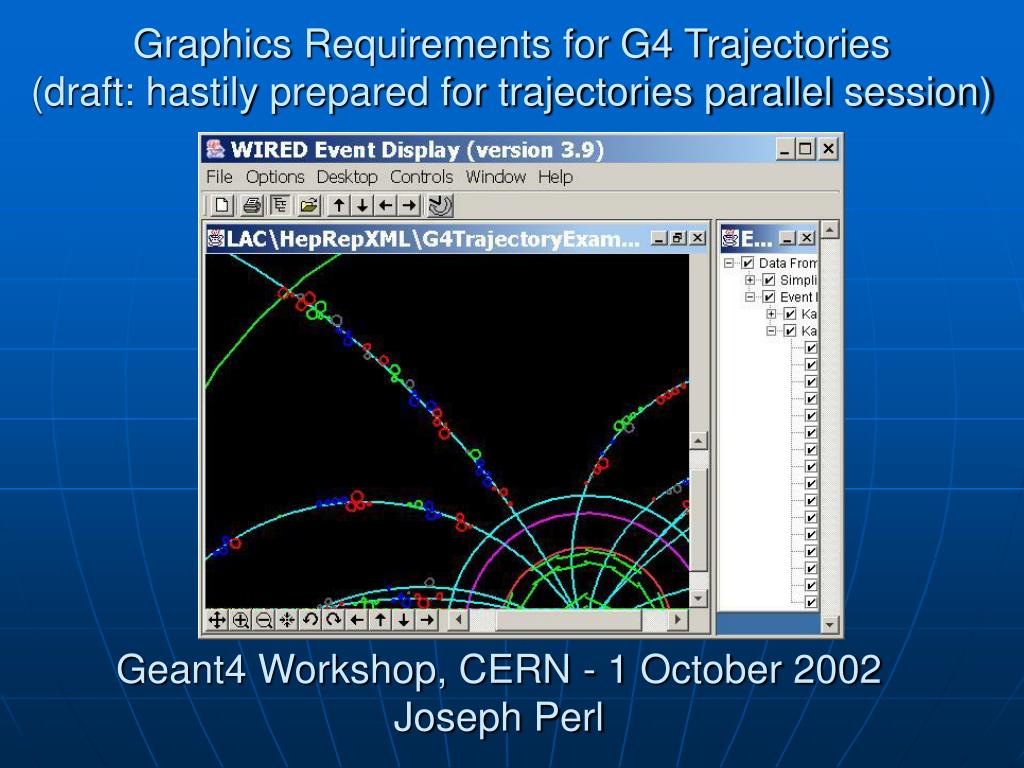Select the 'Data From' tree label
The height and width of the screenshot is (768, 1024).
(788, 263)
